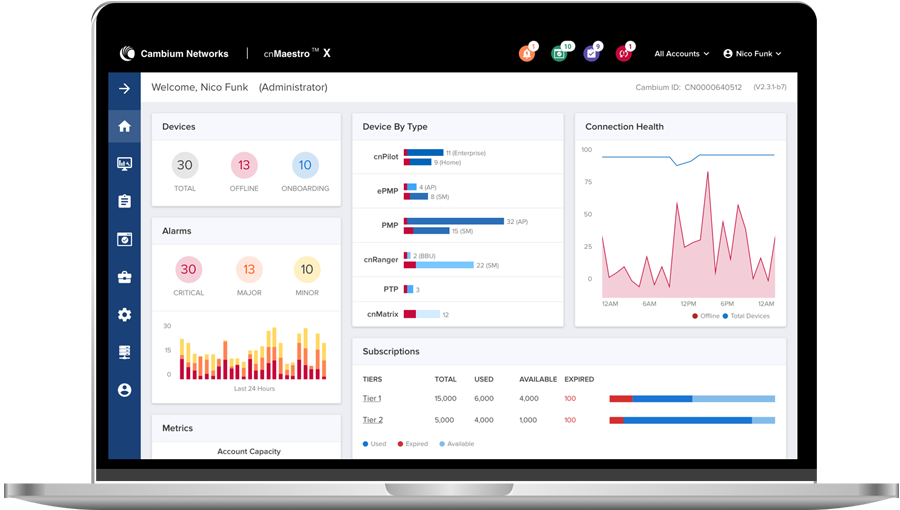Open the monitor dashboard sidebar icon
Viewport: 900px width, 510px height.
click(x=124, y=164)
